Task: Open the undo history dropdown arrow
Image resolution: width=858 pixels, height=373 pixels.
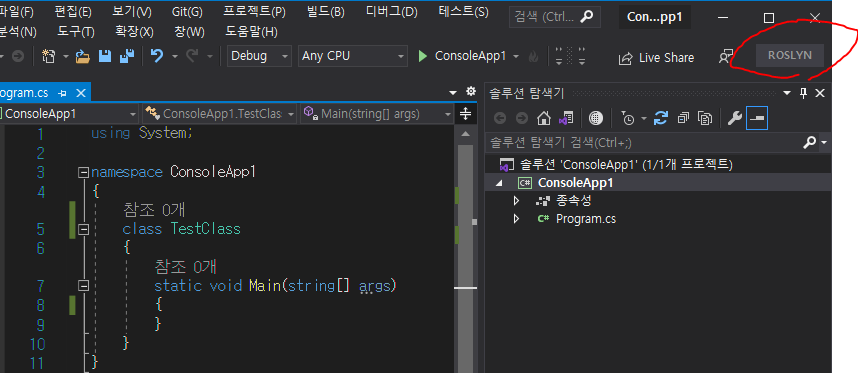Action: click(175, 56)
